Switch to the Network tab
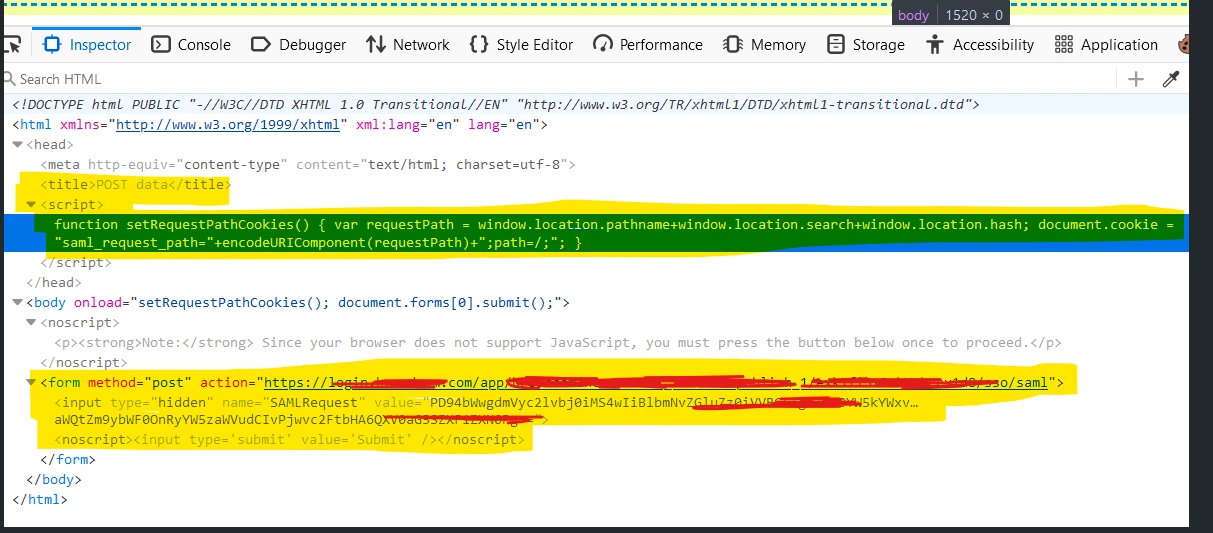1213x533 pixels. point(408,45)
